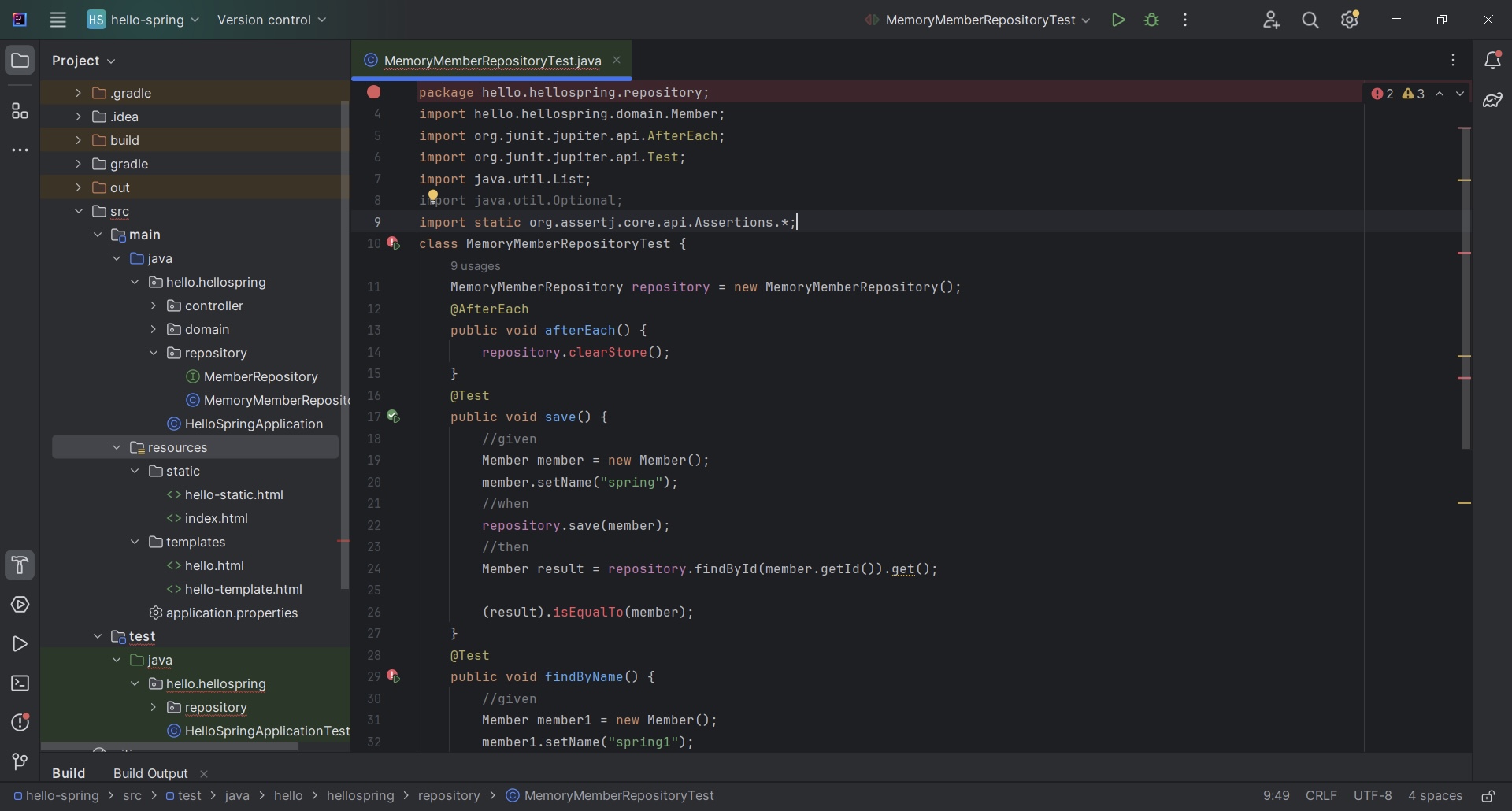
Task: Open Notifications bell tool window
Action: click(1493, 61)
